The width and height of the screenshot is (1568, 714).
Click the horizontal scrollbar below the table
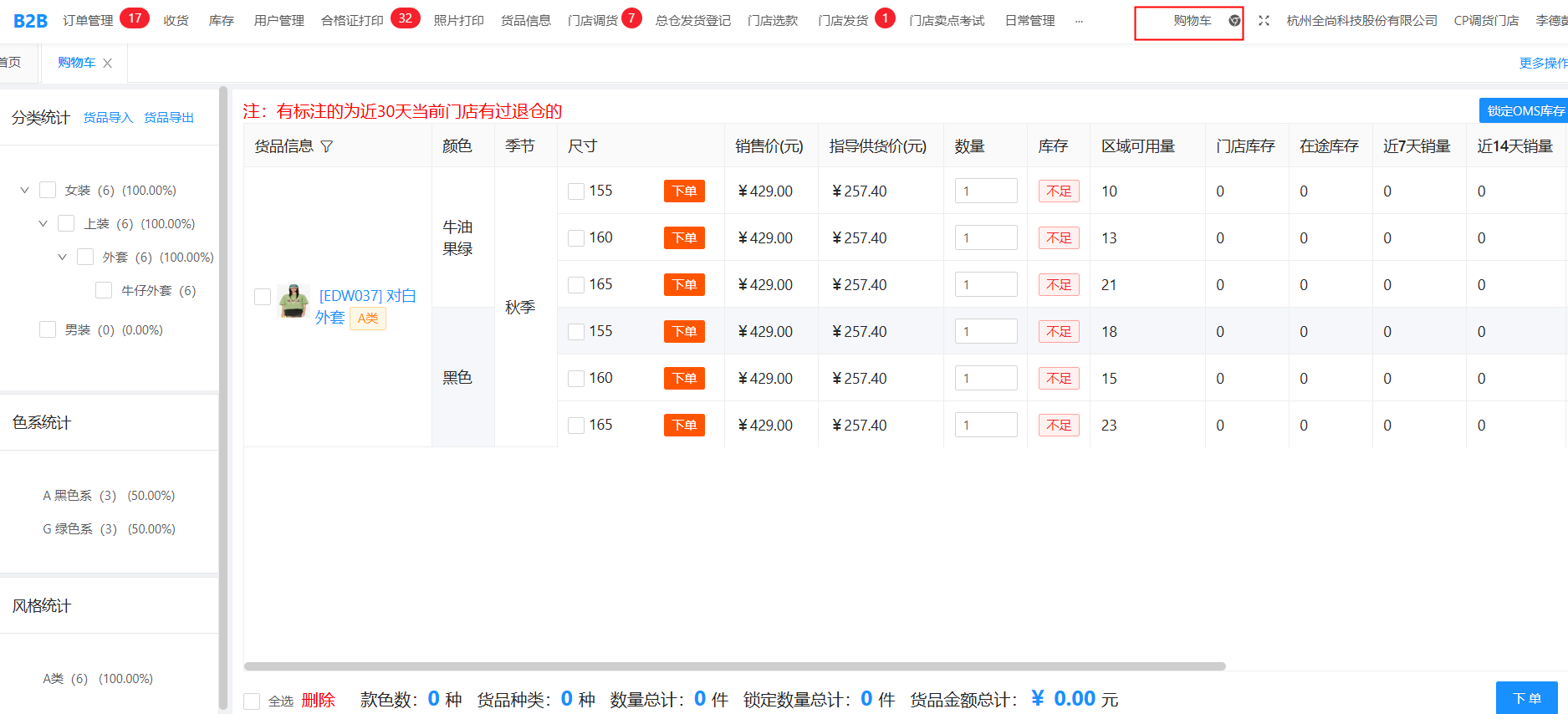click(x=734, y=666)
